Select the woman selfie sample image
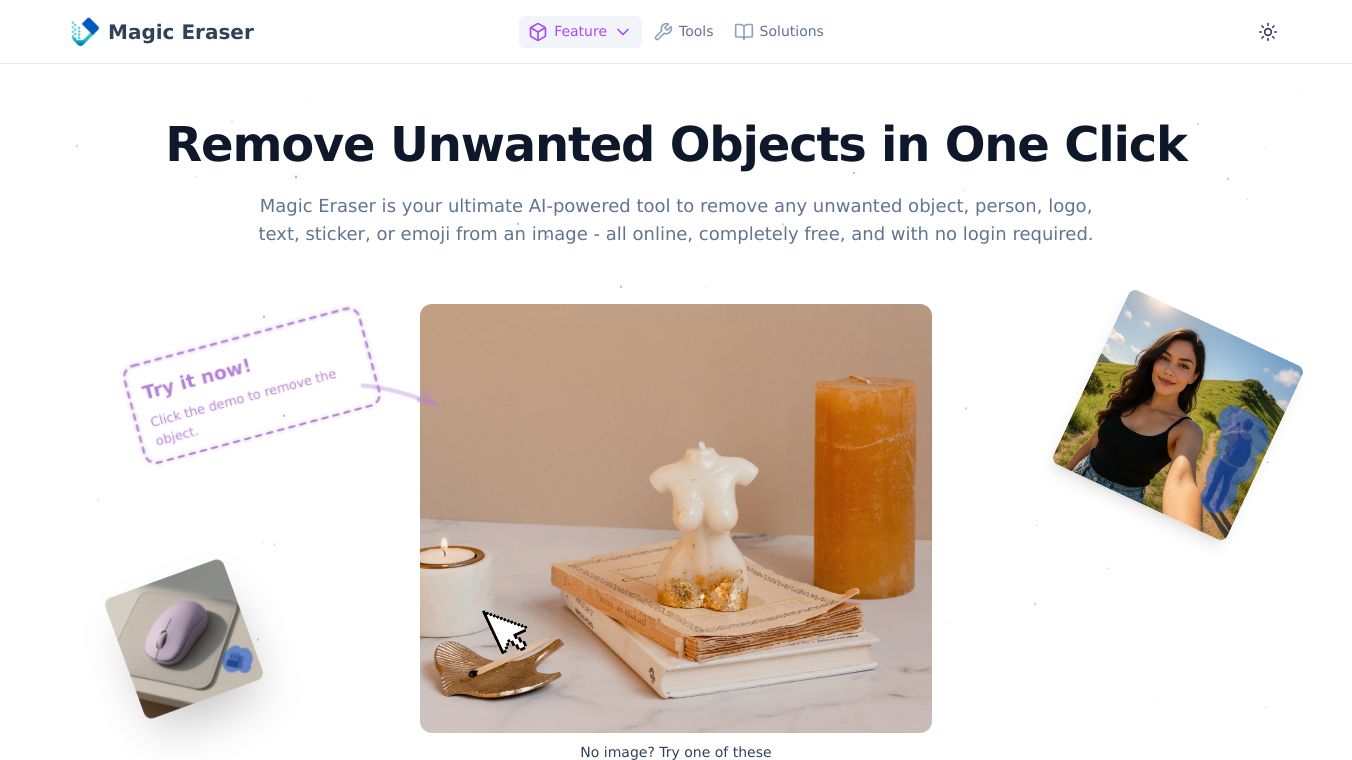 1178,415
